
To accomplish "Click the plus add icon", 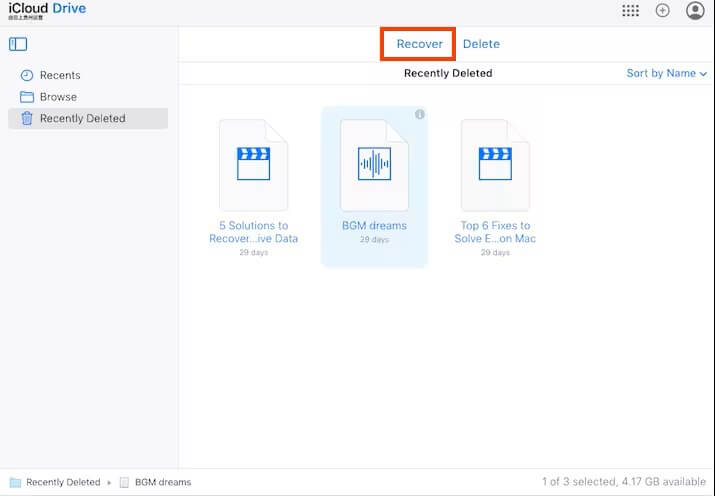I will click(x=662, y=11).
